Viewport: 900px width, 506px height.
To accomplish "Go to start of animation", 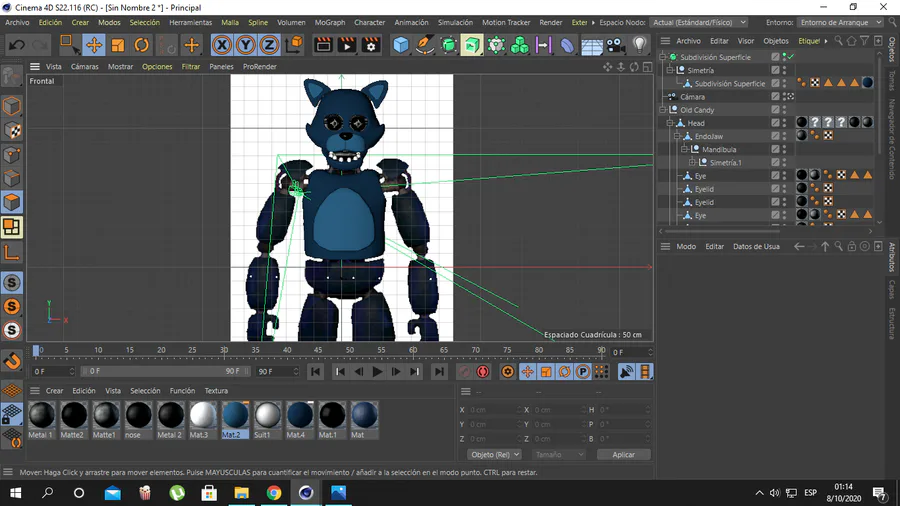I will (315, 372).
